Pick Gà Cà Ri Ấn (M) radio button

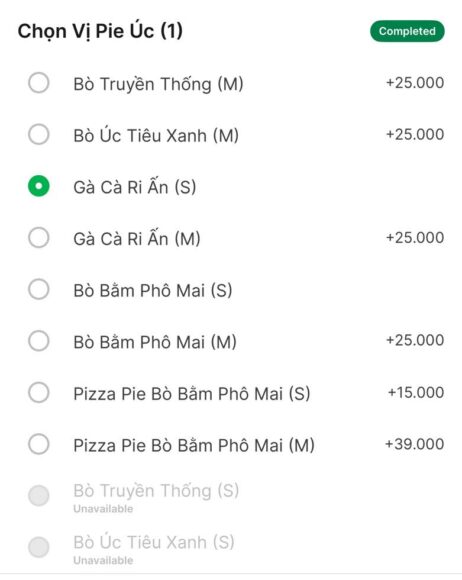[39, 237]
